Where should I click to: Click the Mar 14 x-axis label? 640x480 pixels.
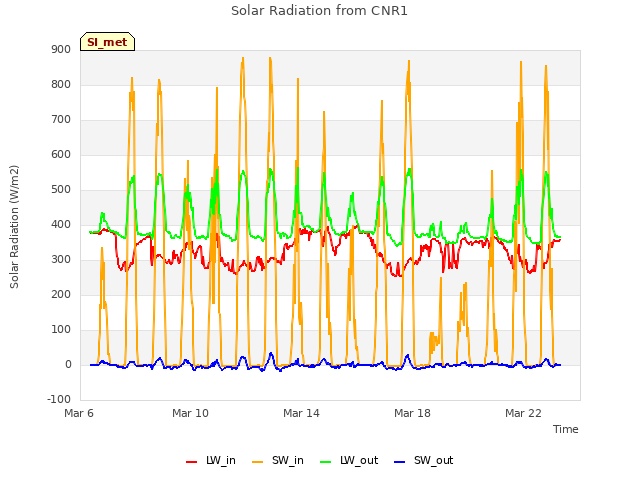301,413
